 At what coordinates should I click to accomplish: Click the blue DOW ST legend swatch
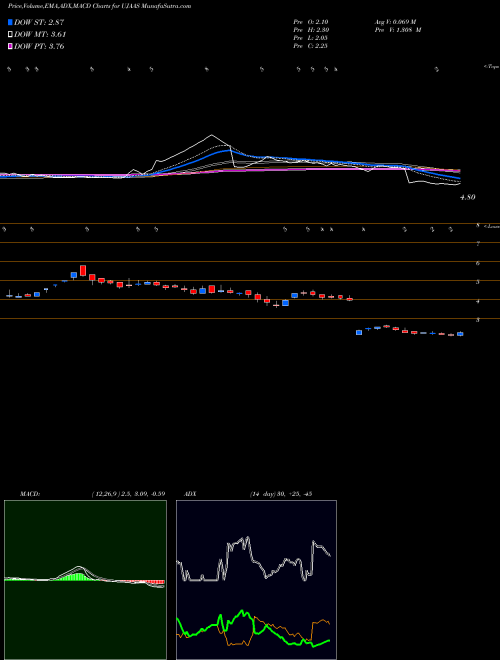[10, 22]
